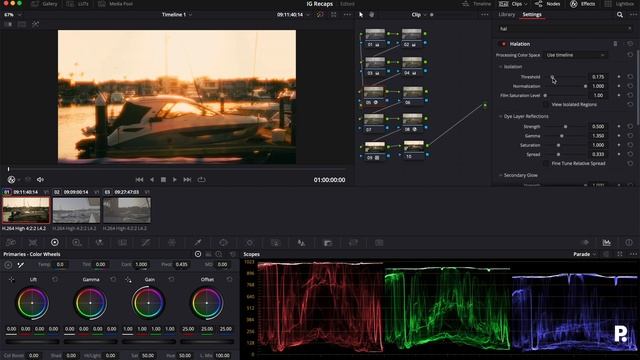
Task: Open the Power Window palette
Action: 223,242
